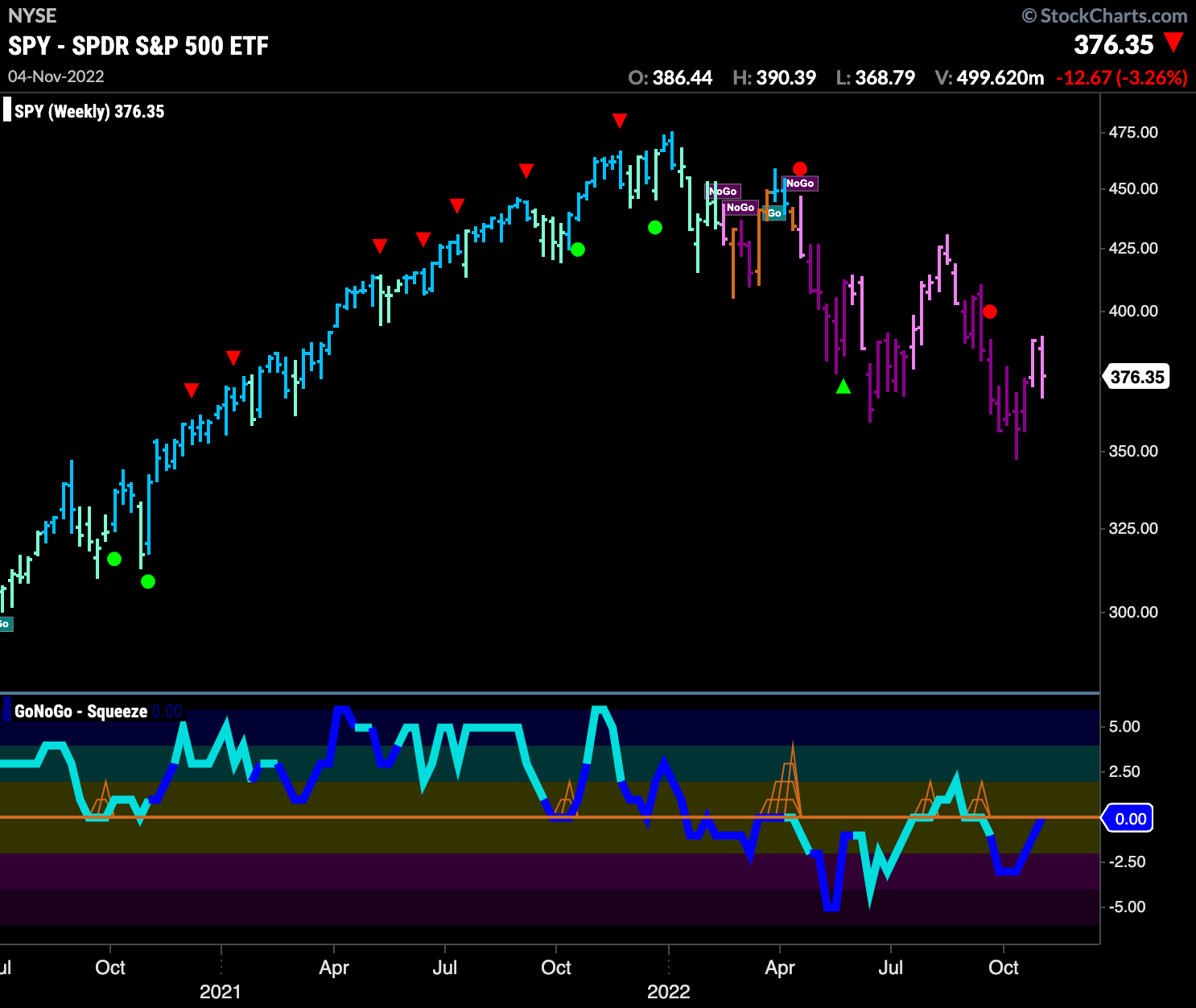1196x1008 pixels.
Task: Click the NYSE exchange label
Action: point(32,15)
